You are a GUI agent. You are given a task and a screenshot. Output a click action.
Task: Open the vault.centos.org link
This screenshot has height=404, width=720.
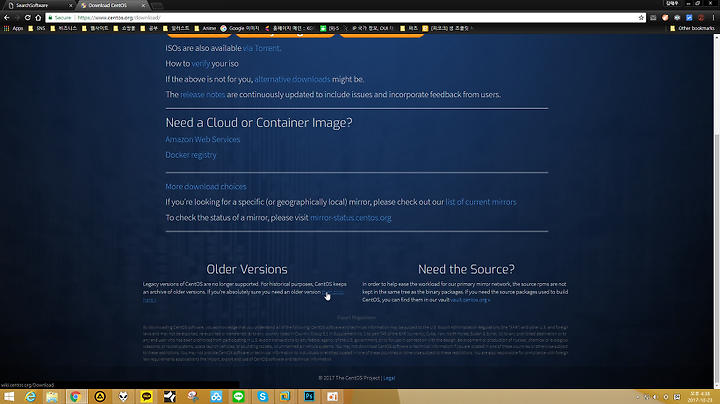[470, 300]
